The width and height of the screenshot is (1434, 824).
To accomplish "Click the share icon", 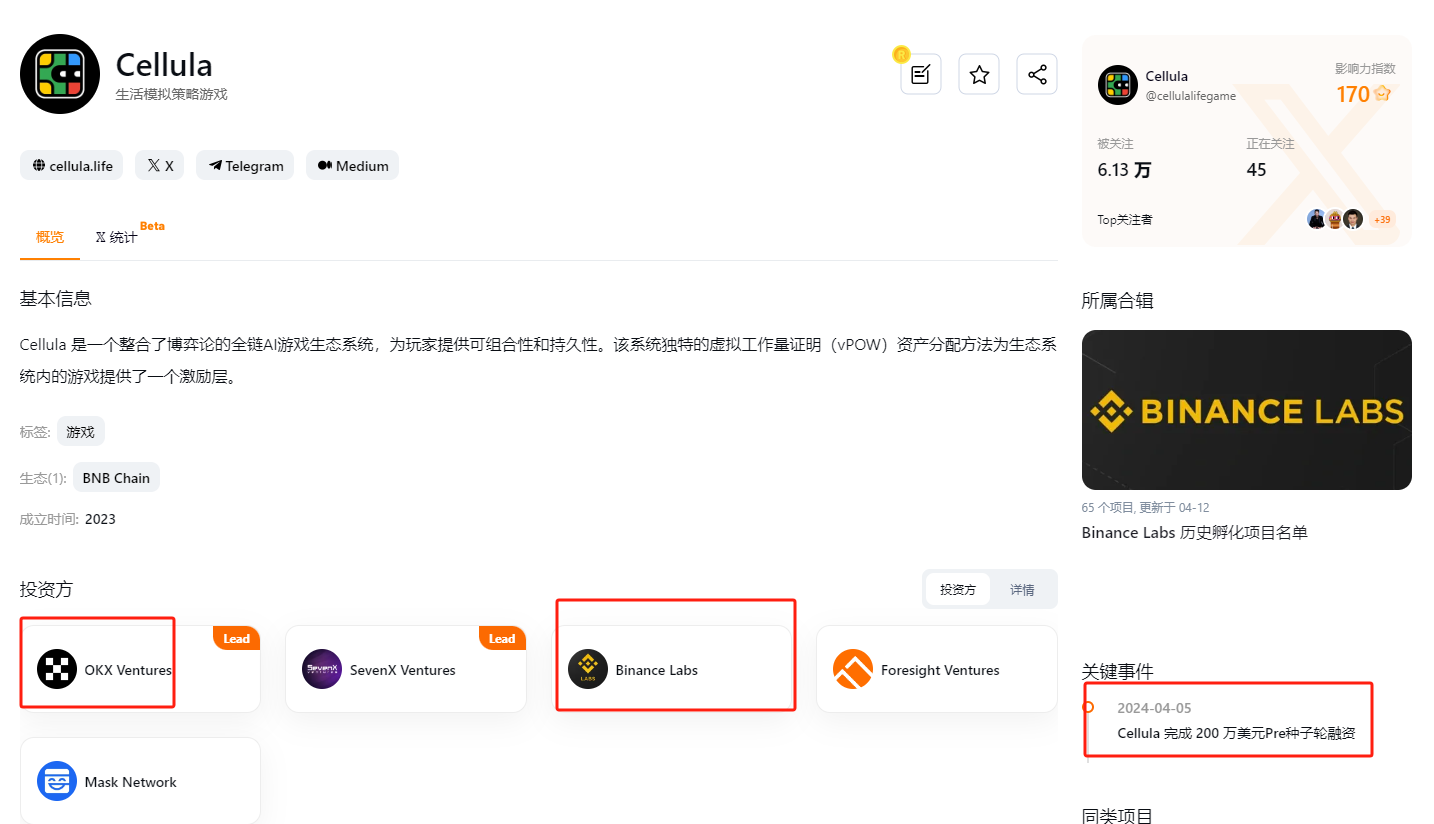I will point(1037,75).
